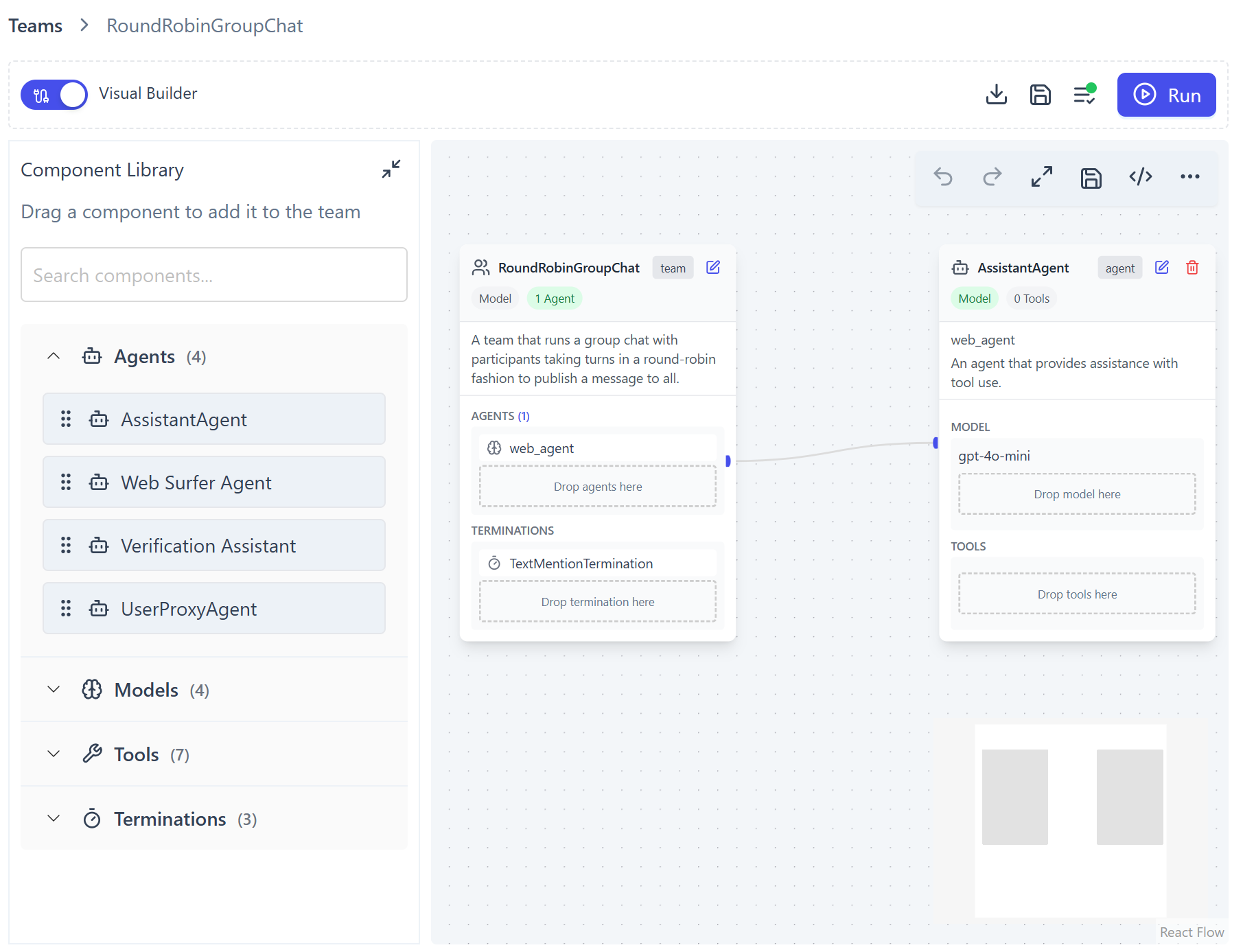
Task: Redo the canvas change
Action: tap(992, 177)
